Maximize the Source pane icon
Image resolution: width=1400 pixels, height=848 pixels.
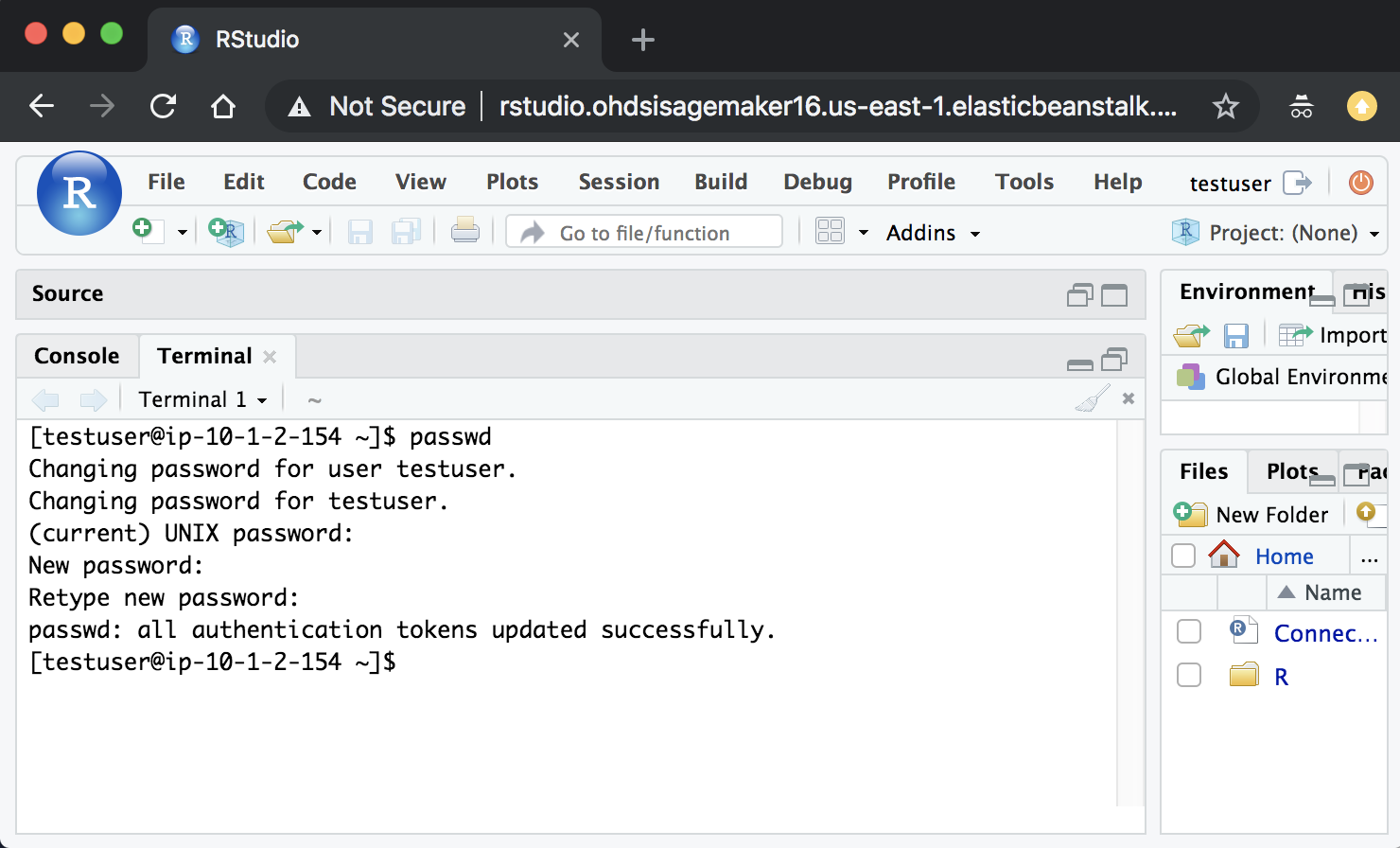tap(1114, 295)
